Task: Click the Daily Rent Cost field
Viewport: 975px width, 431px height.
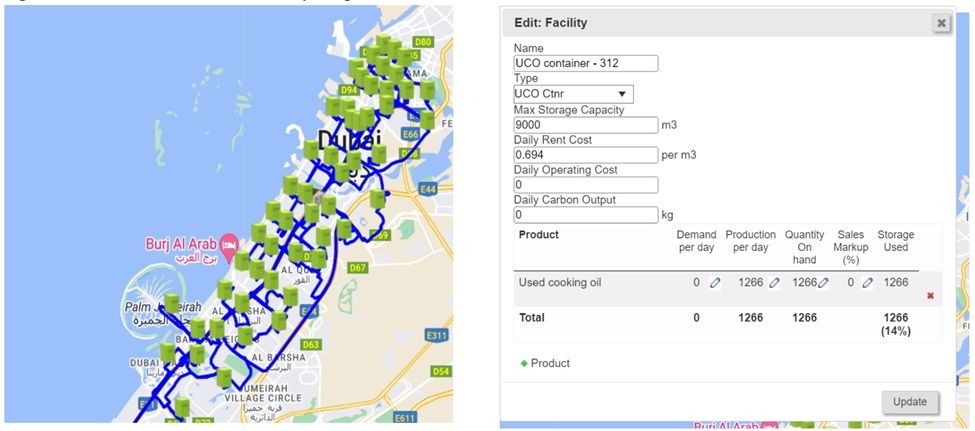Action: [x=586, y=154]
